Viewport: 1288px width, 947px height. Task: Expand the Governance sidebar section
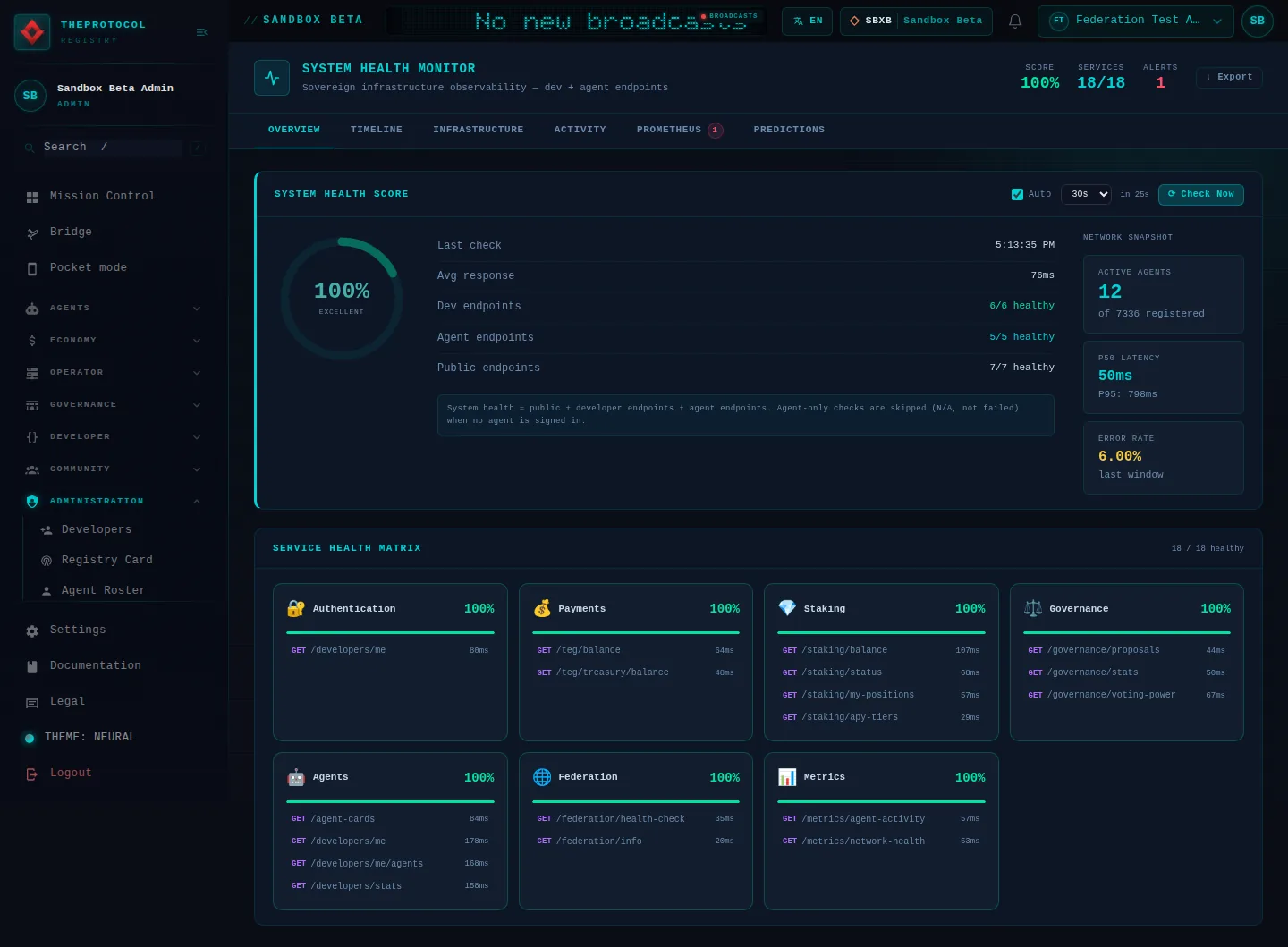(114, 404)
